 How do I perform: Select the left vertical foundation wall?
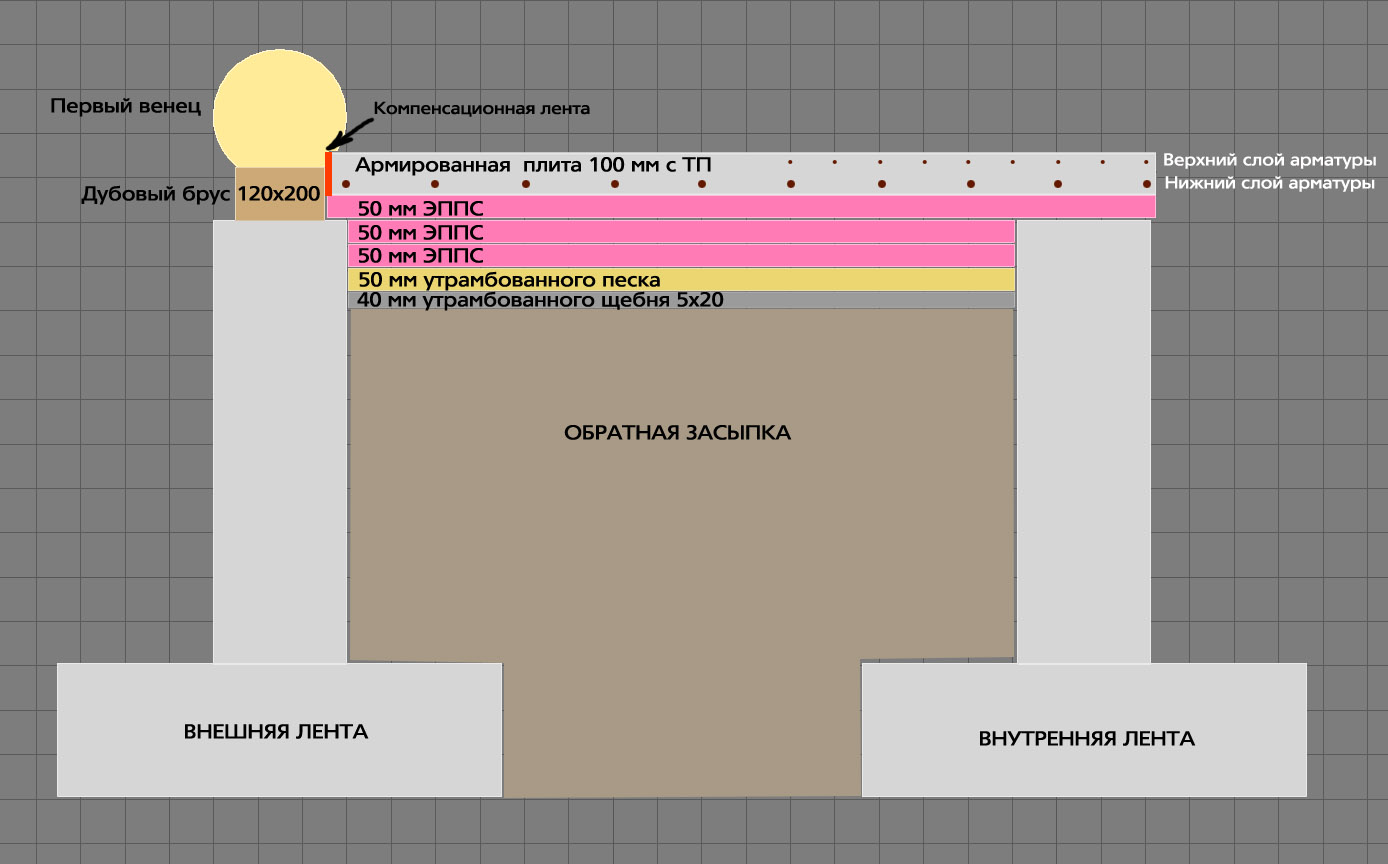[280, 442]
